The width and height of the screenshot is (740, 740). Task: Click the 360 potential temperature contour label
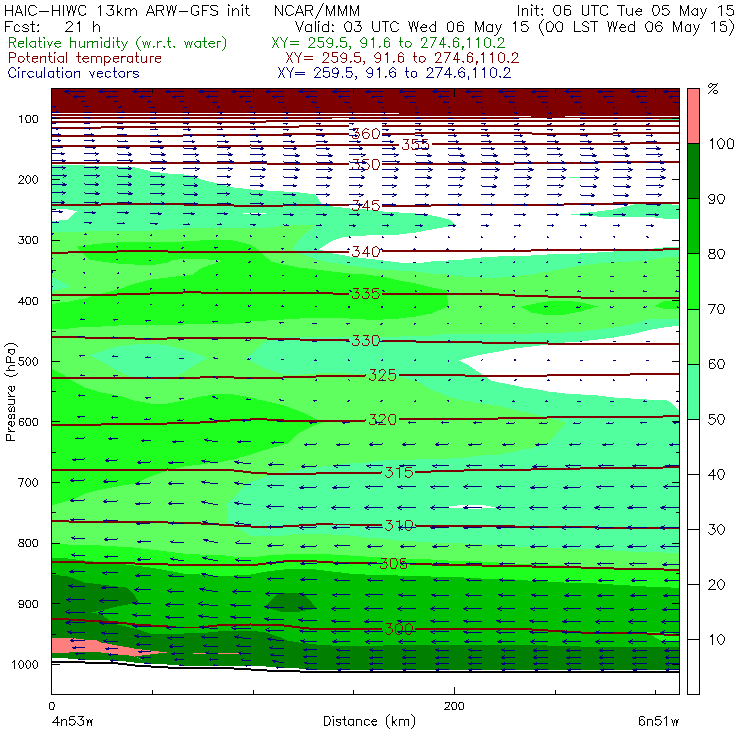tap(366, 134)
